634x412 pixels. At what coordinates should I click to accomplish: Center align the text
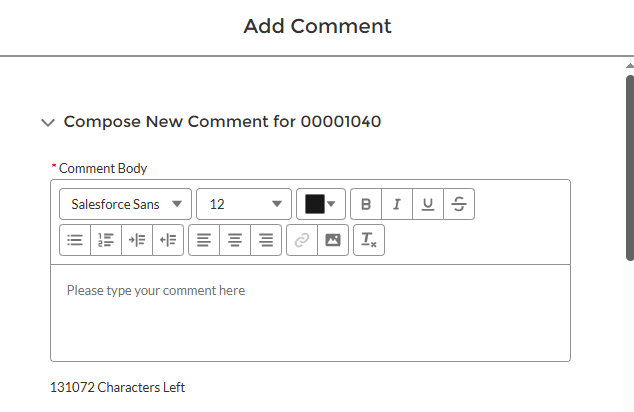[235, 240]
